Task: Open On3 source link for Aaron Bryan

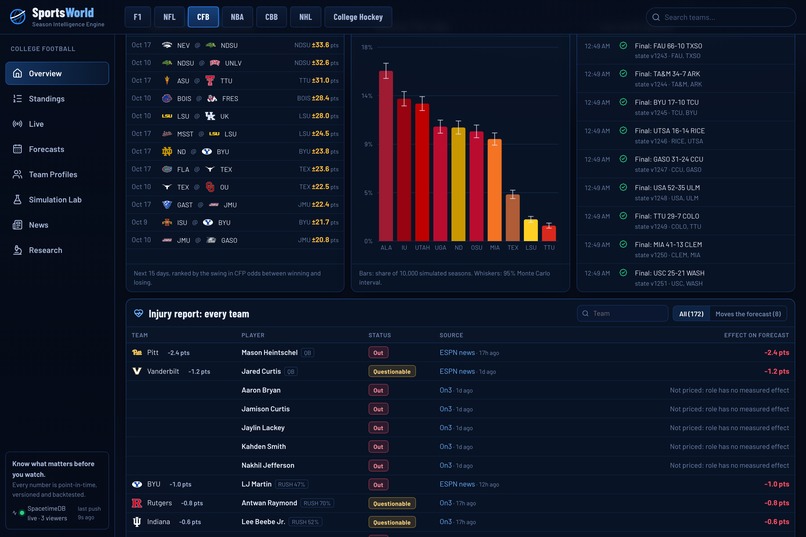Action: pos(446,390)
